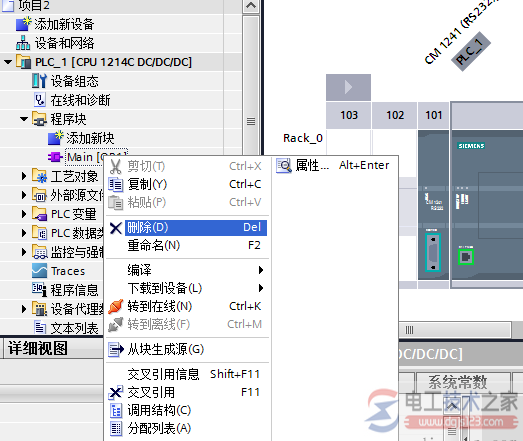Open 属性... from context menu
Screen dimensions: 523x441
[335, 165]
